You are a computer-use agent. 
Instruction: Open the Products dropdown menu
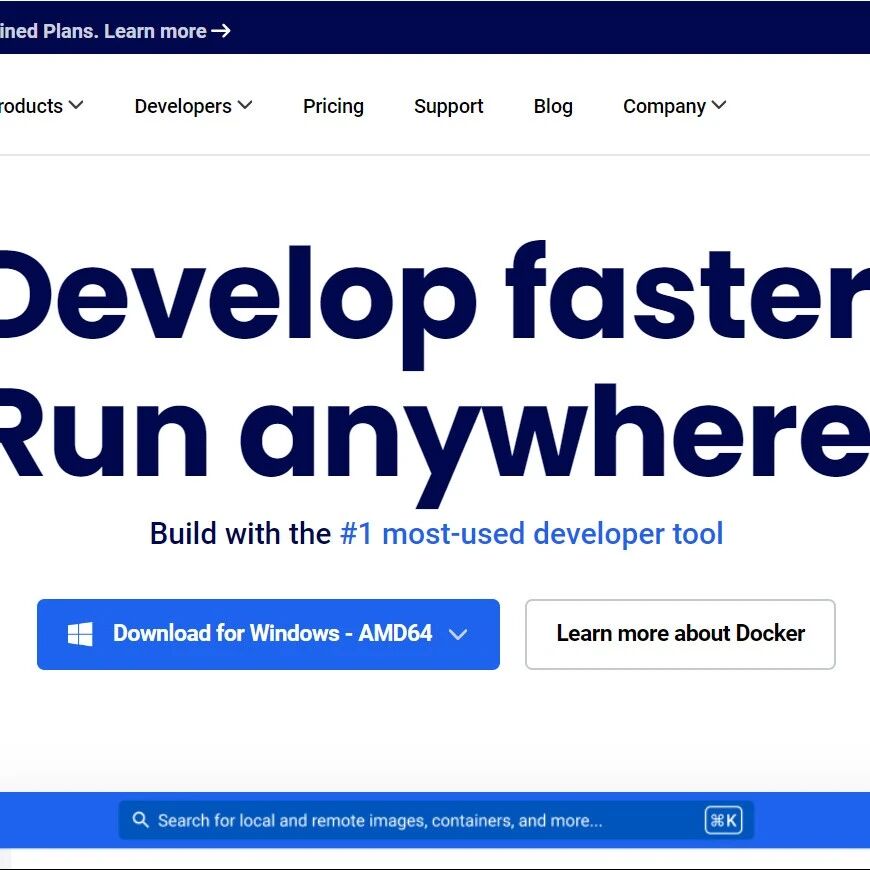tap(40, 105)
